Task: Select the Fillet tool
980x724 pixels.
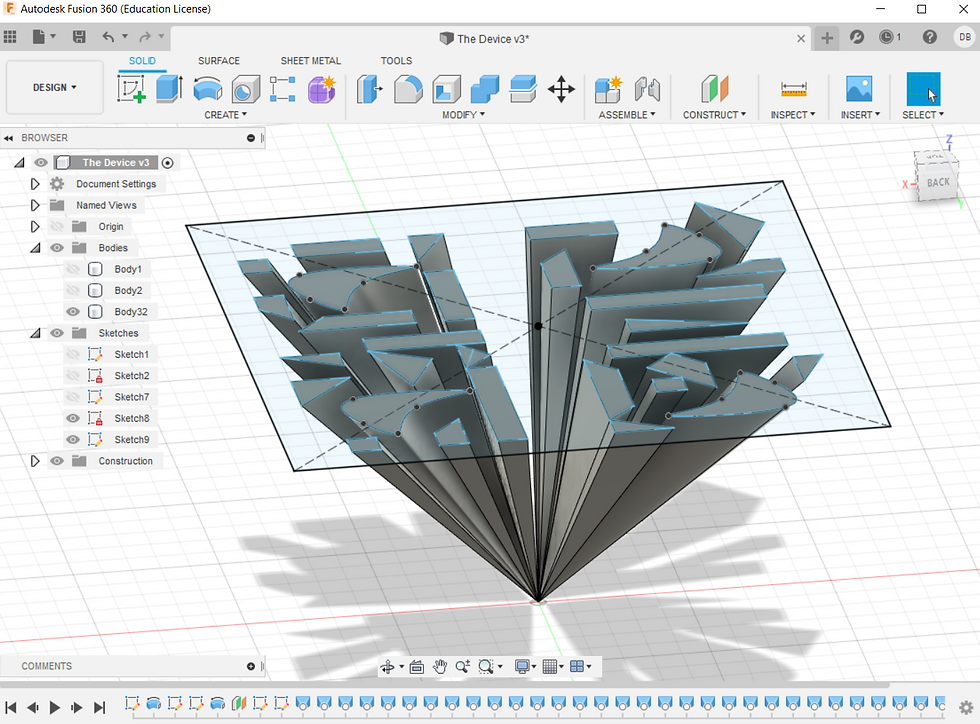Action: [x=408, y=89]
